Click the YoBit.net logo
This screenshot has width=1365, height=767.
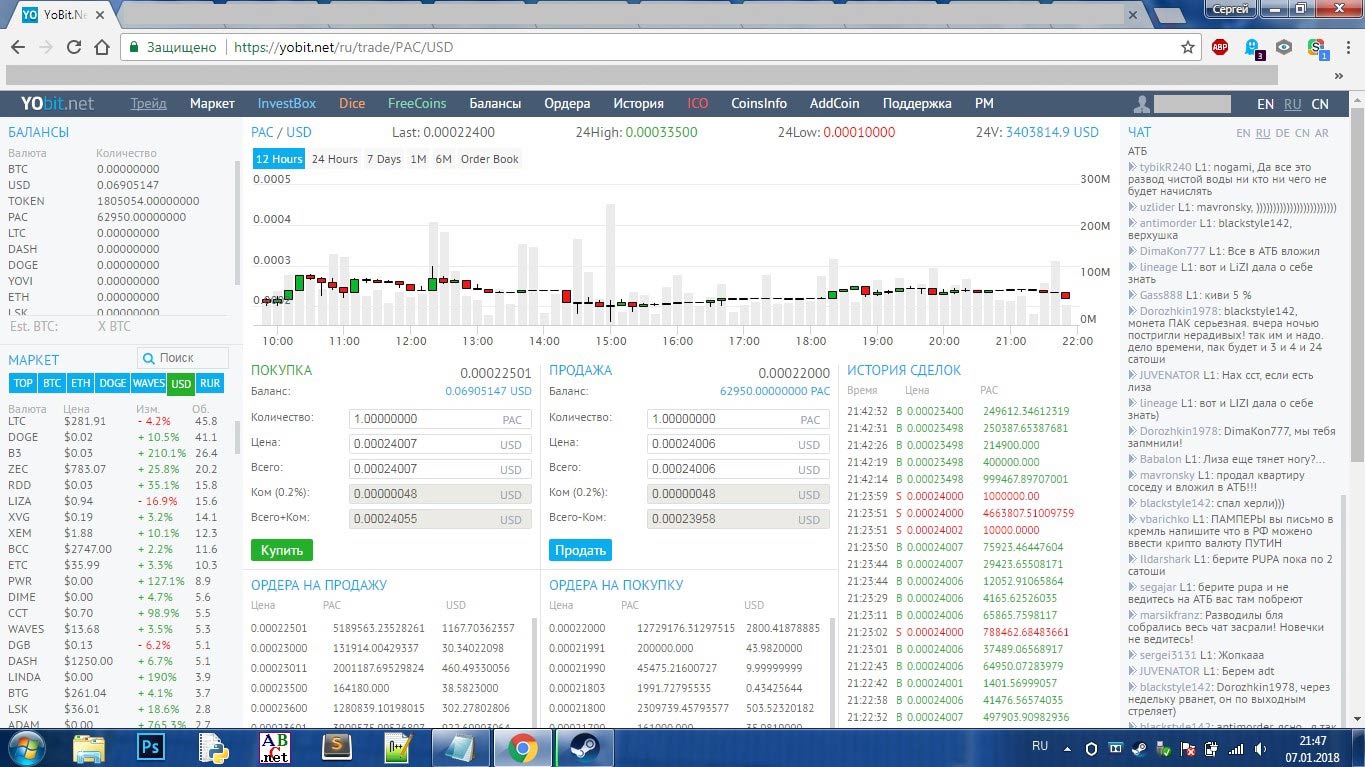(58, 104)
